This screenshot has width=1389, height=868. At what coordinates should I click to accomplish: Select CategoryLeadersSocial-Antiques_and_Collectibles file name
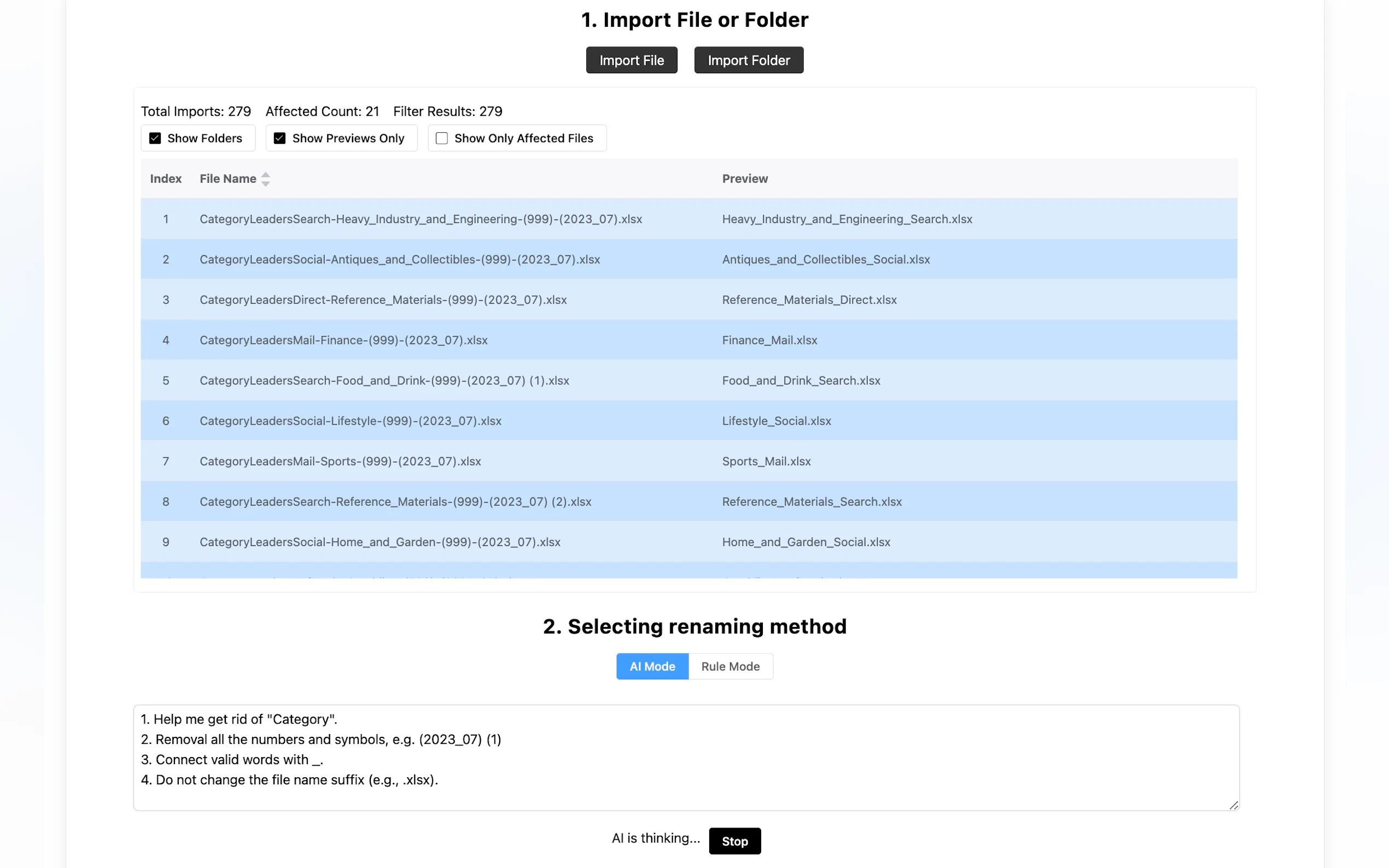point(400,259)
